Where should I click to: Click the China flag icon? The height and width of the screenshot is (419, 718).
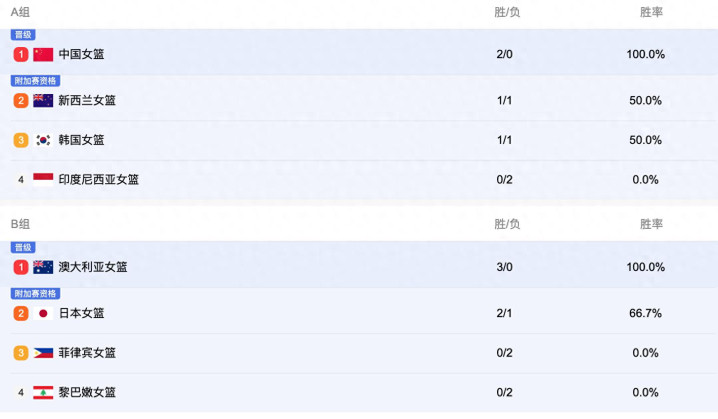point(43,54)
